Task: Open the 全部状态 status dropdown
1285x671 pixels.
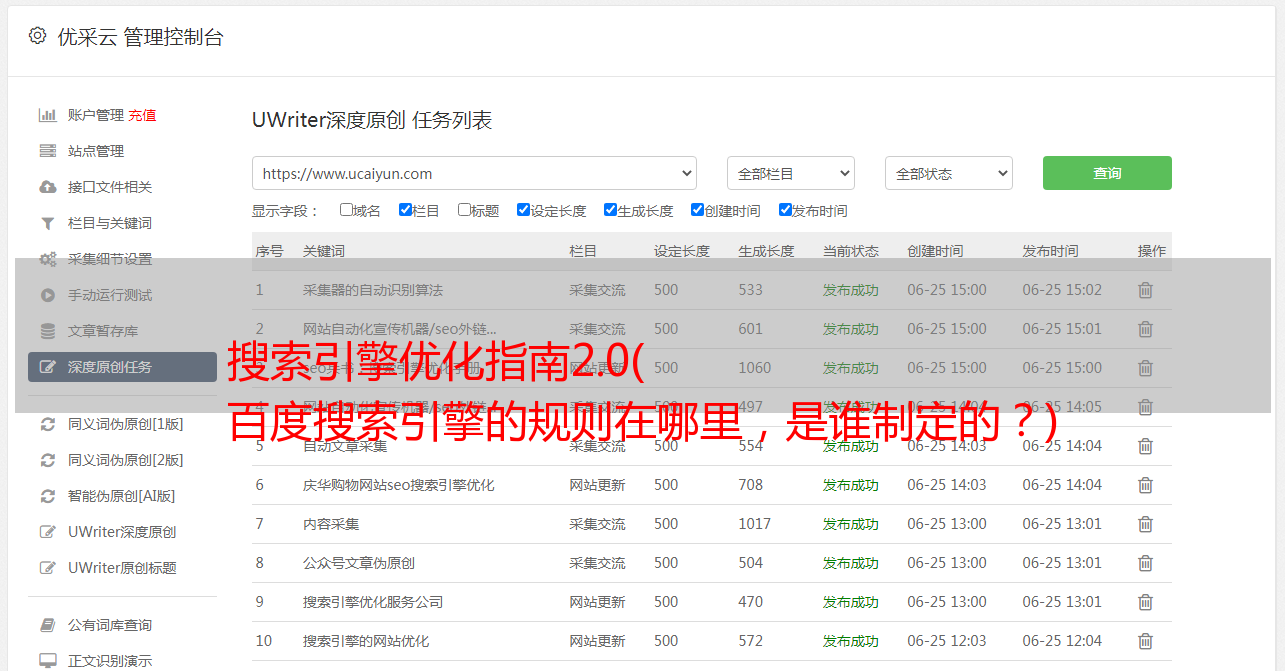Action: click(x=948, y=173)
